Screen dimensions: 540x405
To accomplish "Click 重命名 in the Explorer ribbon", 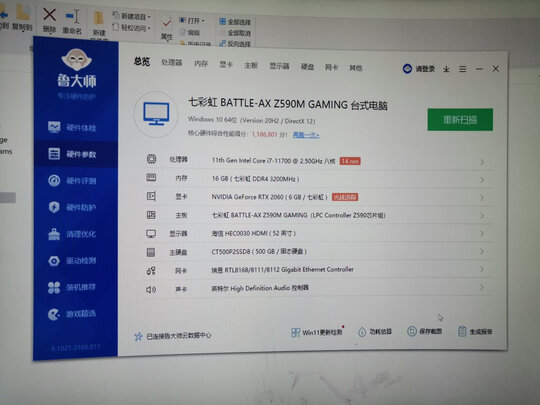I will (72, 22).
